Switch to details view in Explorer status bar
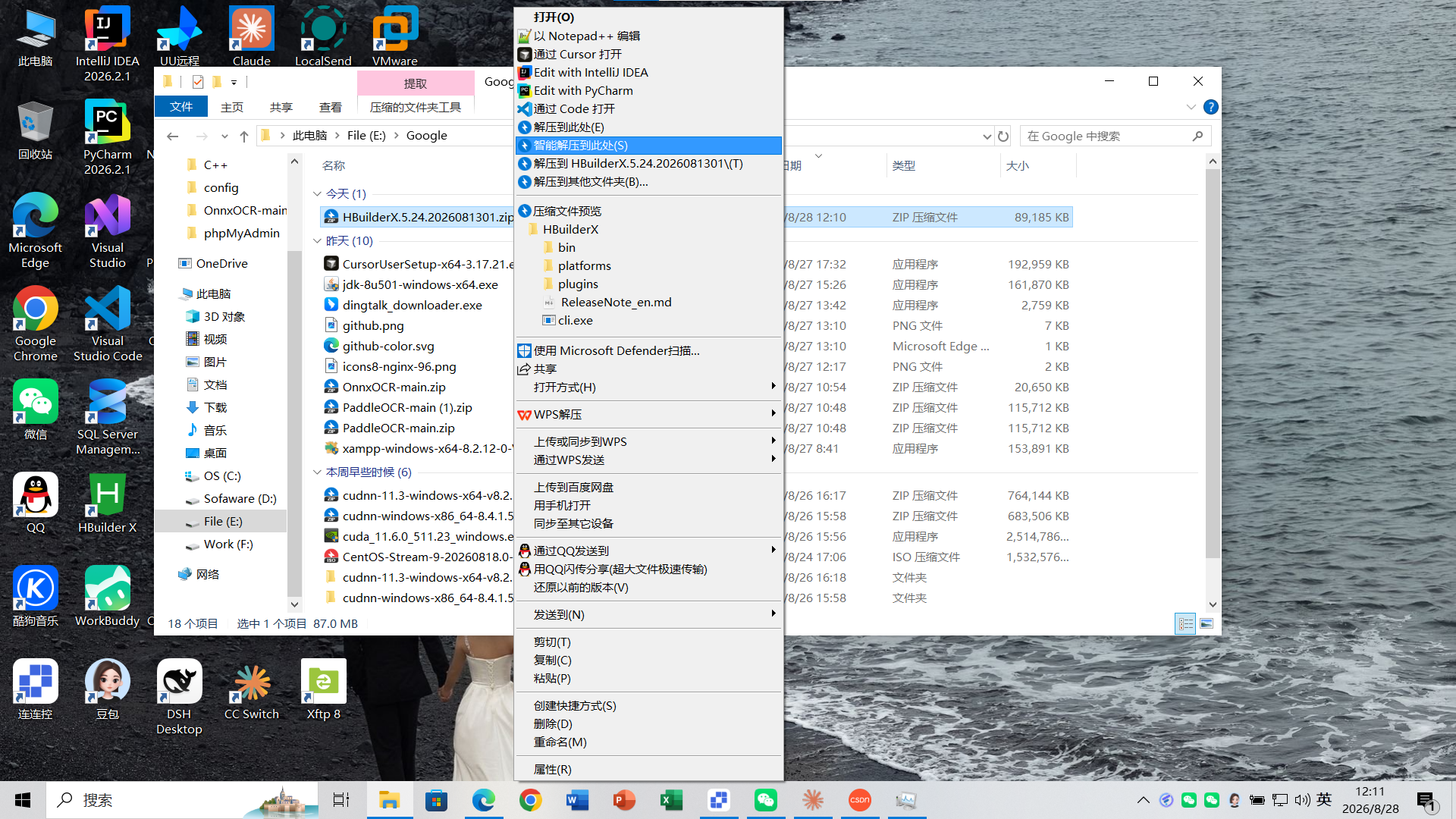This screenshot has height=819, width=1456. coord(1185,623)
